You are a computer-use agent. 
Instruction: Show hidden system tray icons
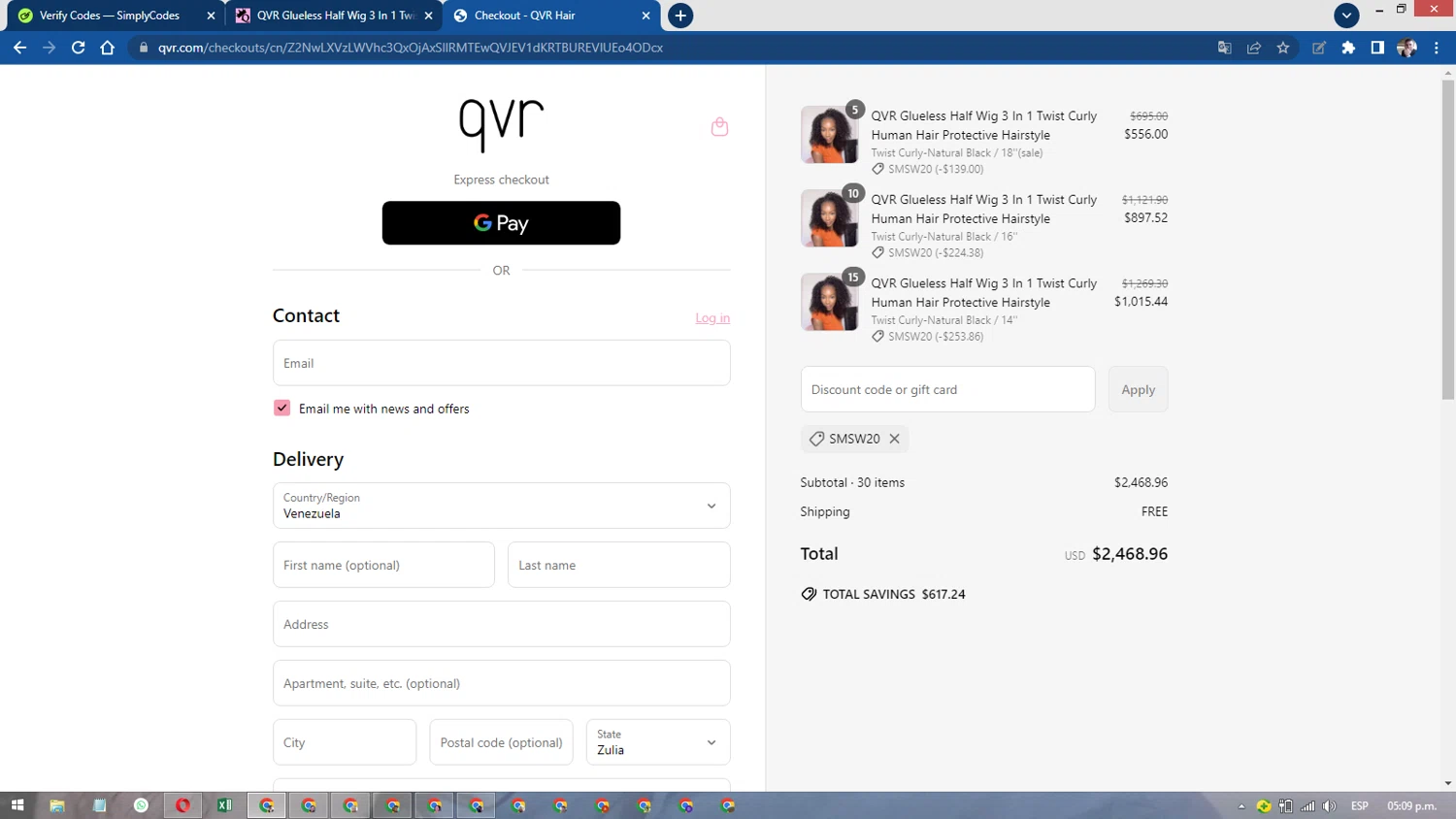pyautogui.click(x=1241, y=805)
